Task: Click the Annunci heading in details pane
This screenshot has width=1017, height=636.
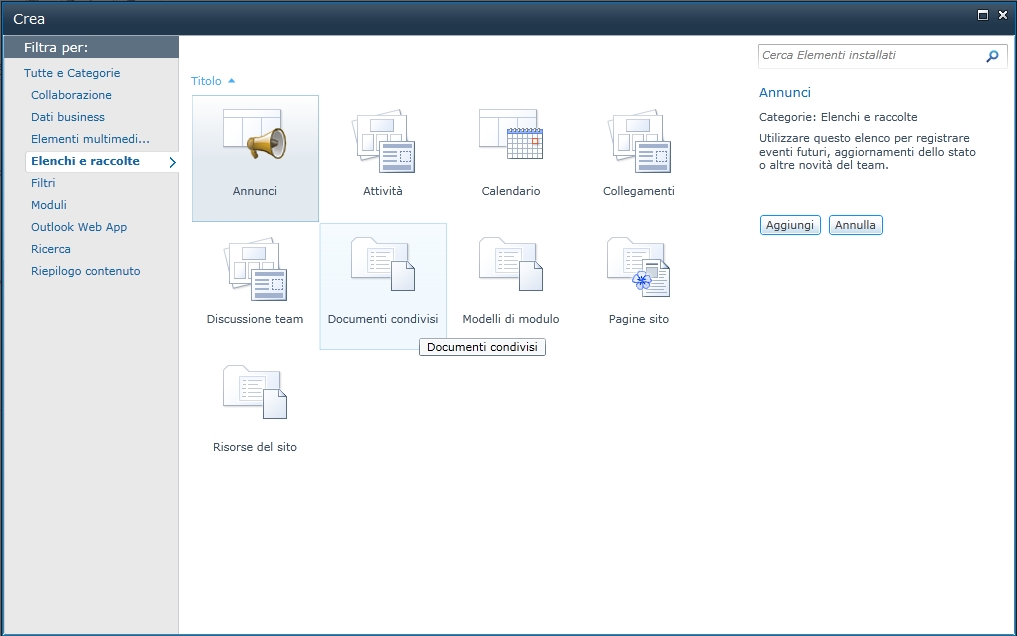Action: (x=785, y=93)
